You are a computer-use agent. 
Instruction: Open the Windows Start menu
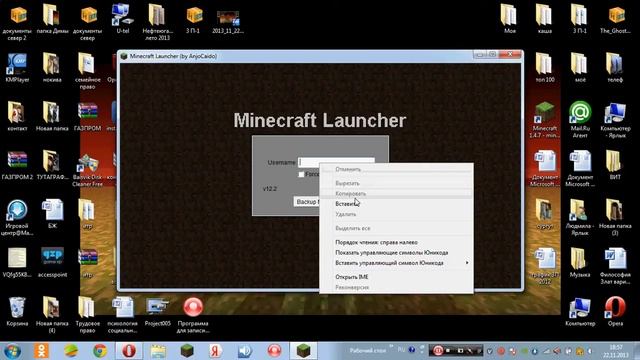click(12, 351)
